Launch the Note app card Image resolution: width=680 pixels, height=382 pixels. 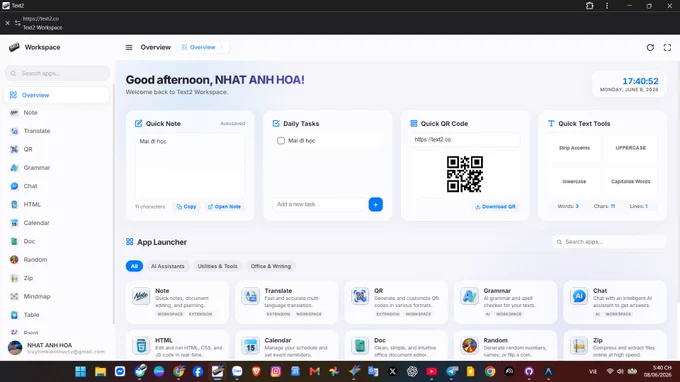point(177,302)
